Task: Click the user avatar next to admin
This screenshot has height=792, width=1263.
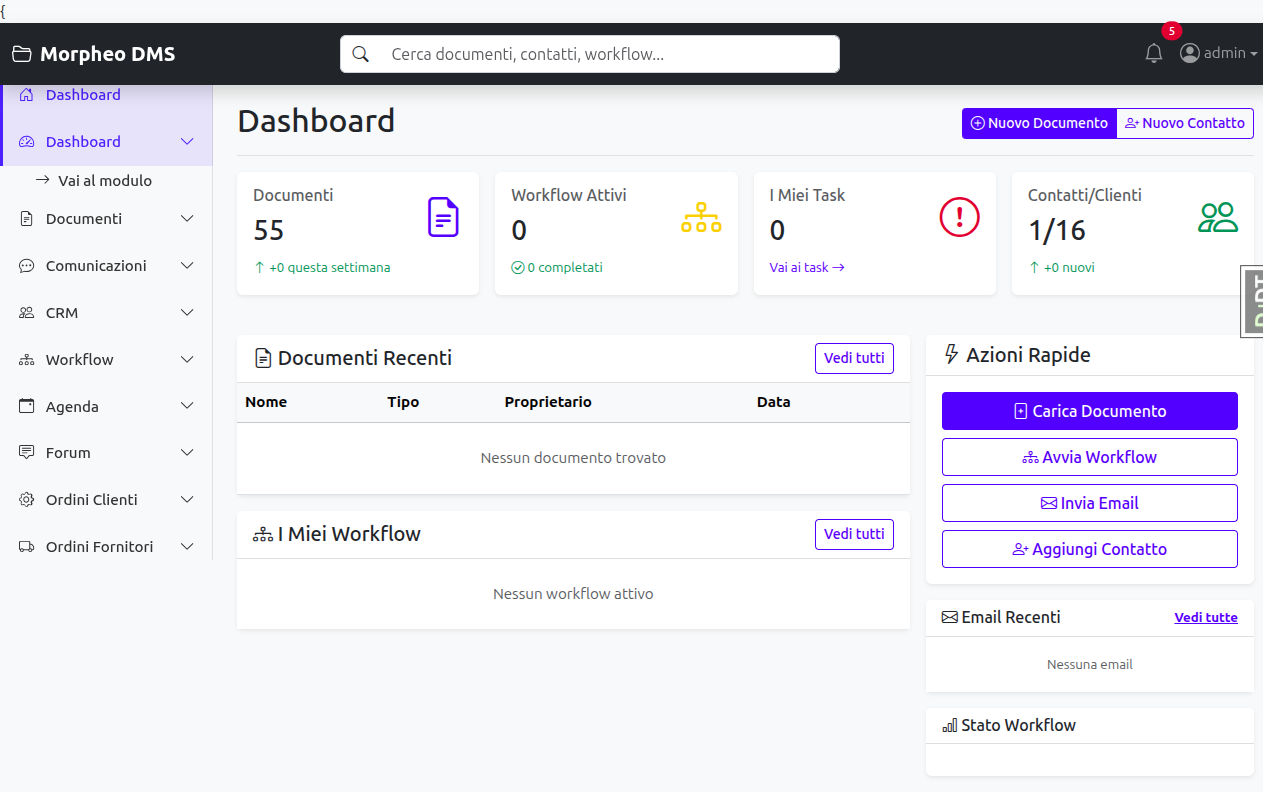Action: [x=1189, y=53]
